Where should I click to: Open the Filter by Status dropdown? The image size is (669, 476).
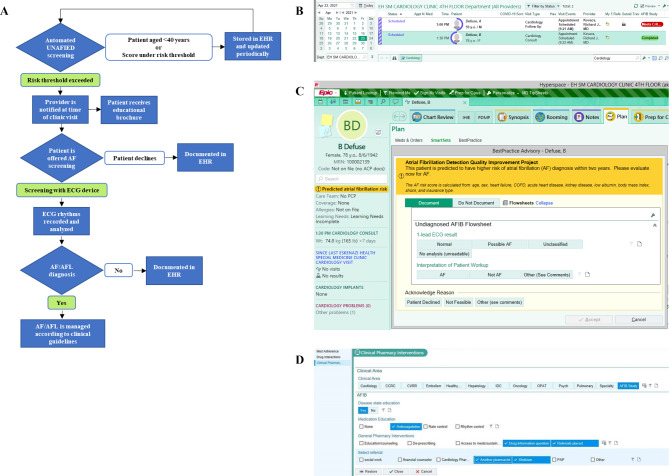(x=542, y=6)
